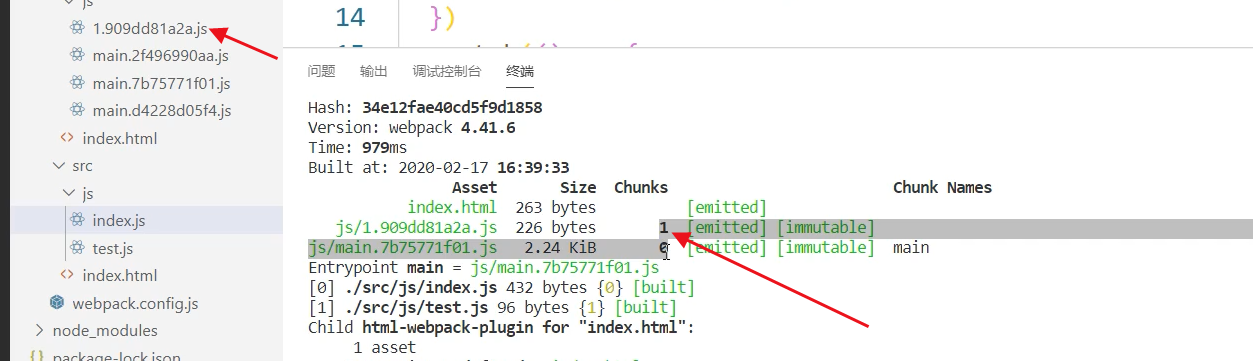Click js/1.909dd81a2a.js in terminal output
The image size is (1253, 361).
(x=417, y=227)
